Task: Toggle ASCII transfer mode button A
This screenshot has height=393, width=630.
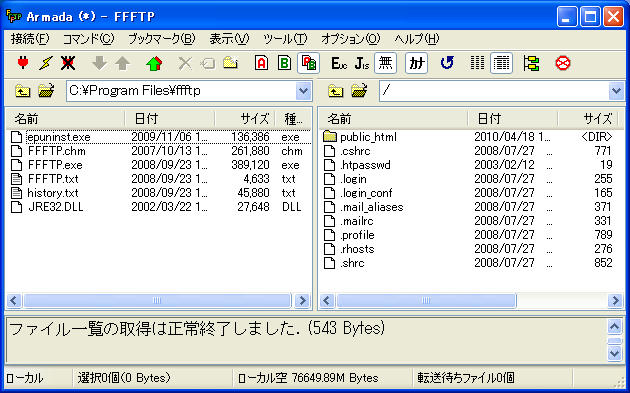Action: click(x=261, y=63)
